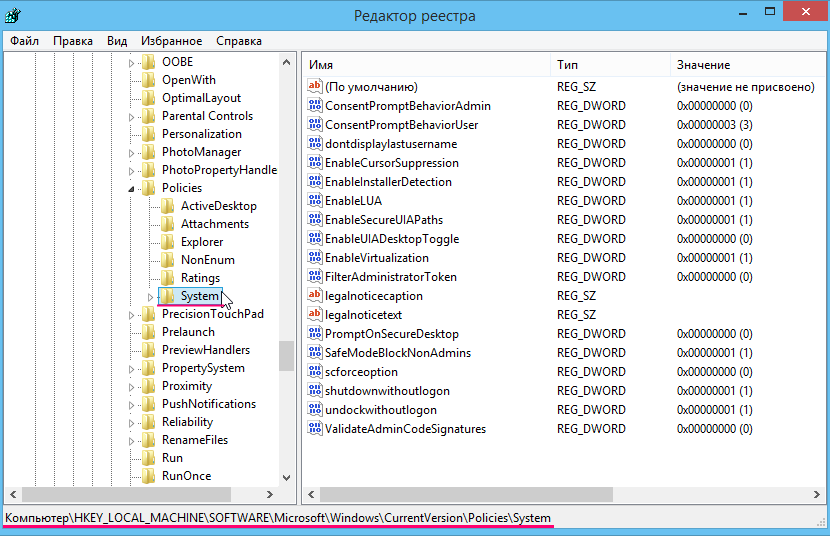830x536 pixels.
Task: Select the PreviewHandlers key
Action: click(x=205, y=350)
